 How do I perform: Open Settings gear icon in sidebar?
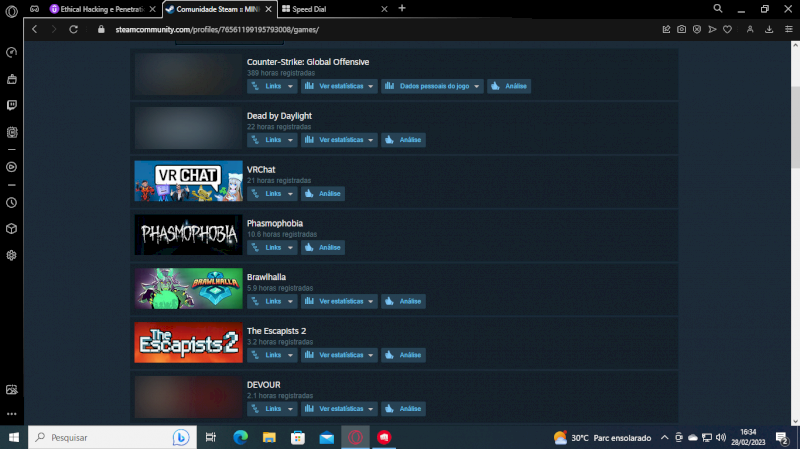point(11,255)
